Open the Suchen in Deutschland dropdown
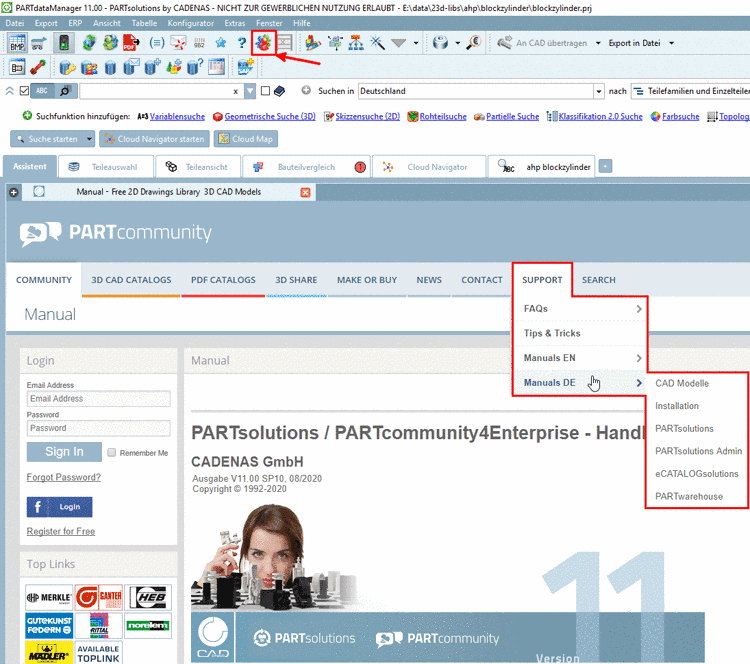The image size is (750, 664). click(x=598, y=91)
